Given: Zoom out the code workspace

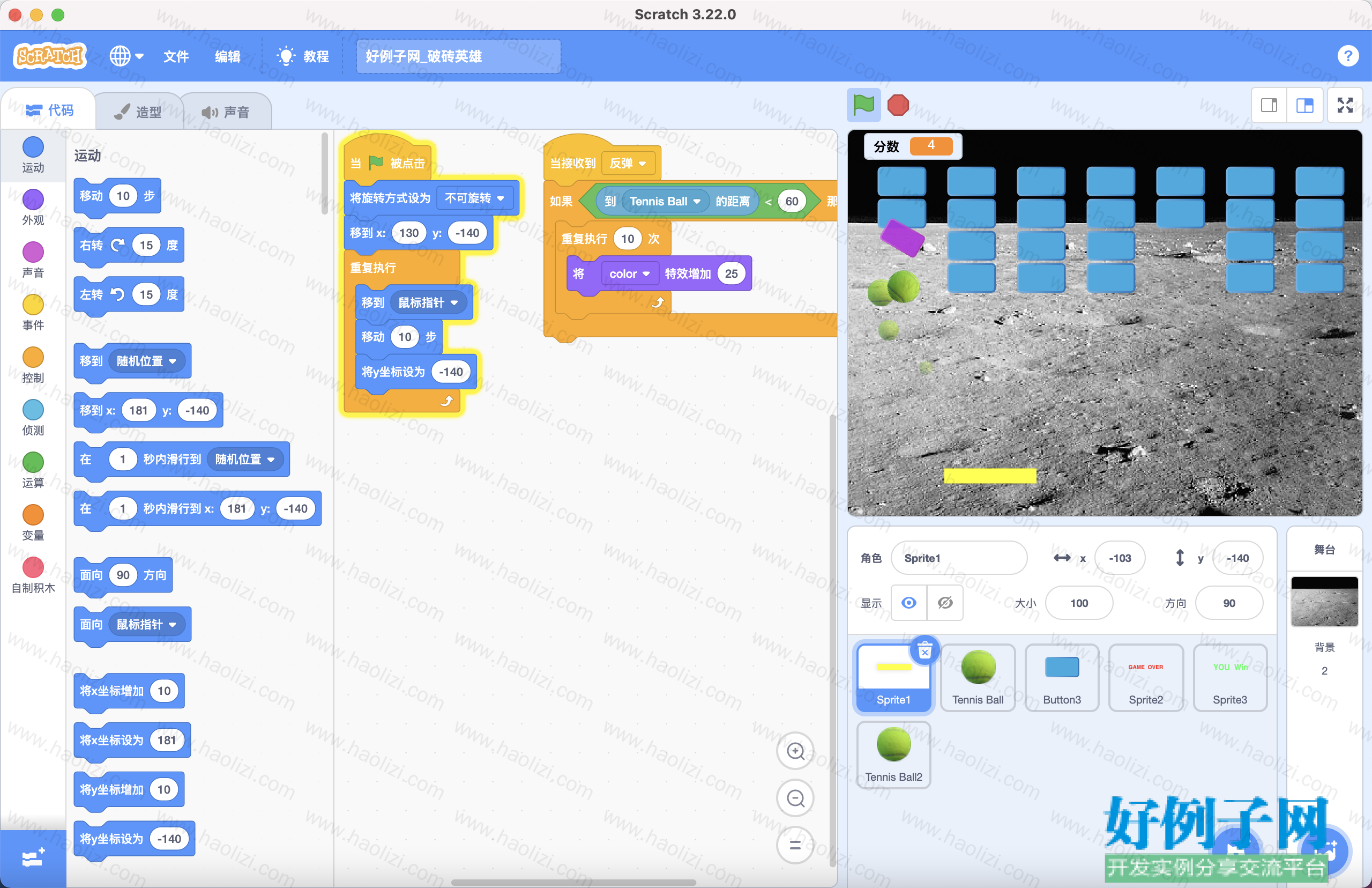Looking at the screenshot, I should coord(795,798).
